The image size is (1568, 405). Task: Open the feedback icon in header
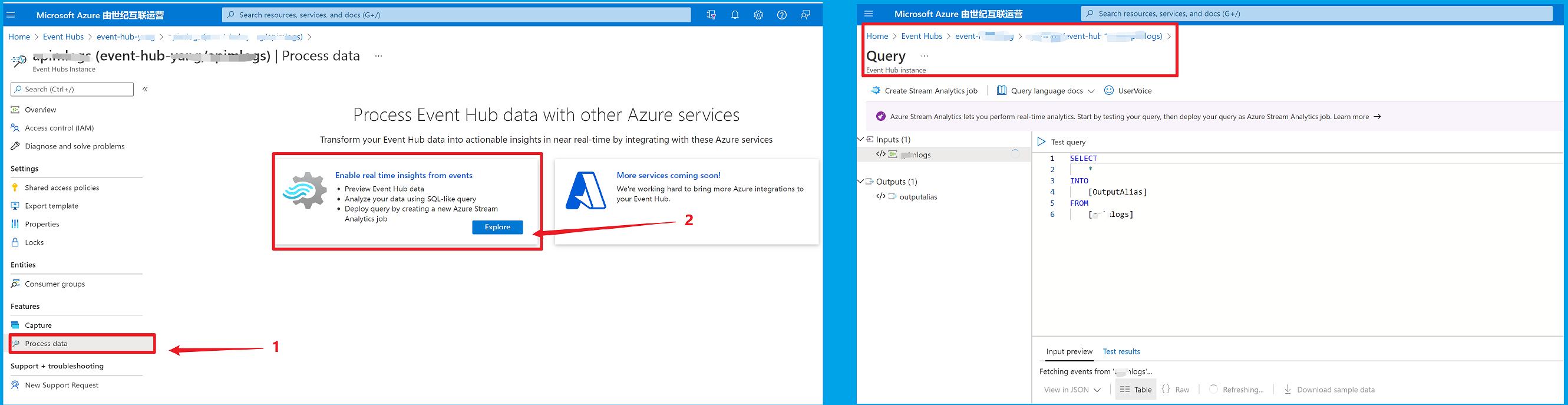pos(806,15)
